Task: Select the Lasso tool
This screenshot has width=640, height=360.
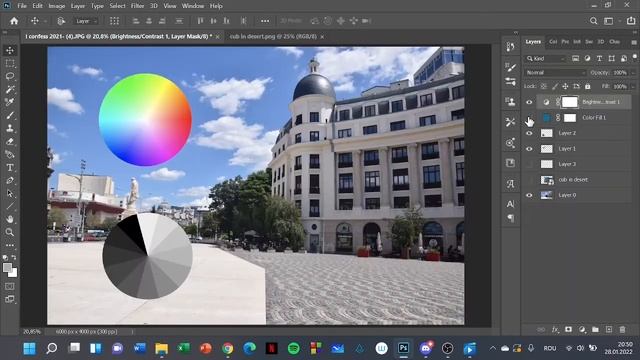Action: 10,76
